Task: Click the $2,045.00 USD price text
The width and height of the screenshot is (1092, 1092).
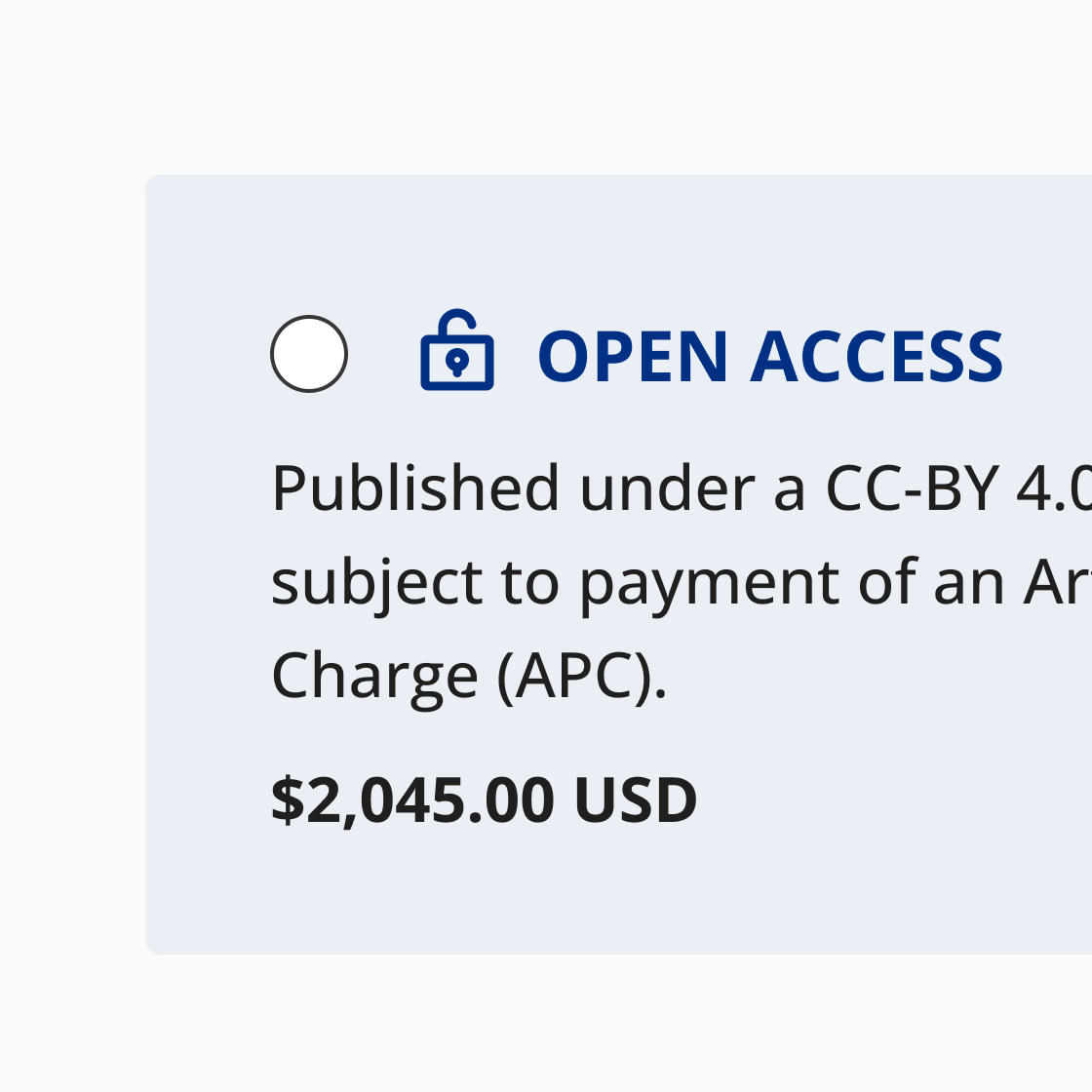Action: click(485, 798)
